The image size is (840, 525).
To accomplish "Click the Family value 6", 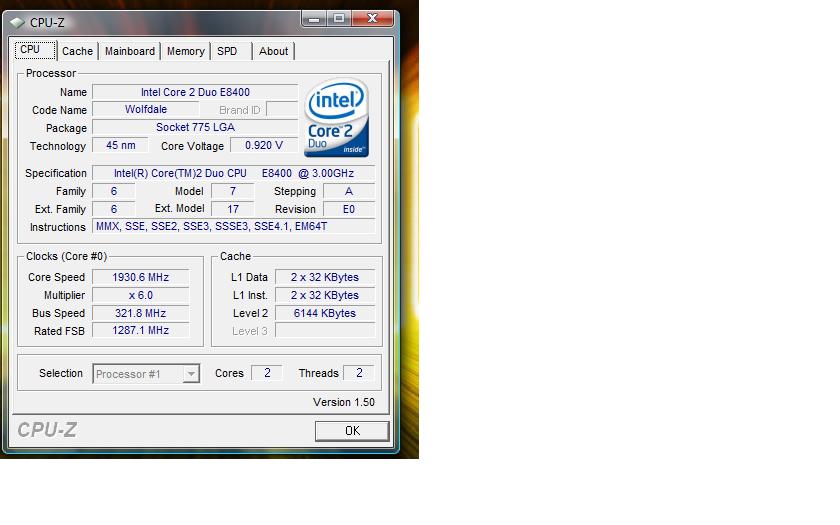I will pos(114,191).
